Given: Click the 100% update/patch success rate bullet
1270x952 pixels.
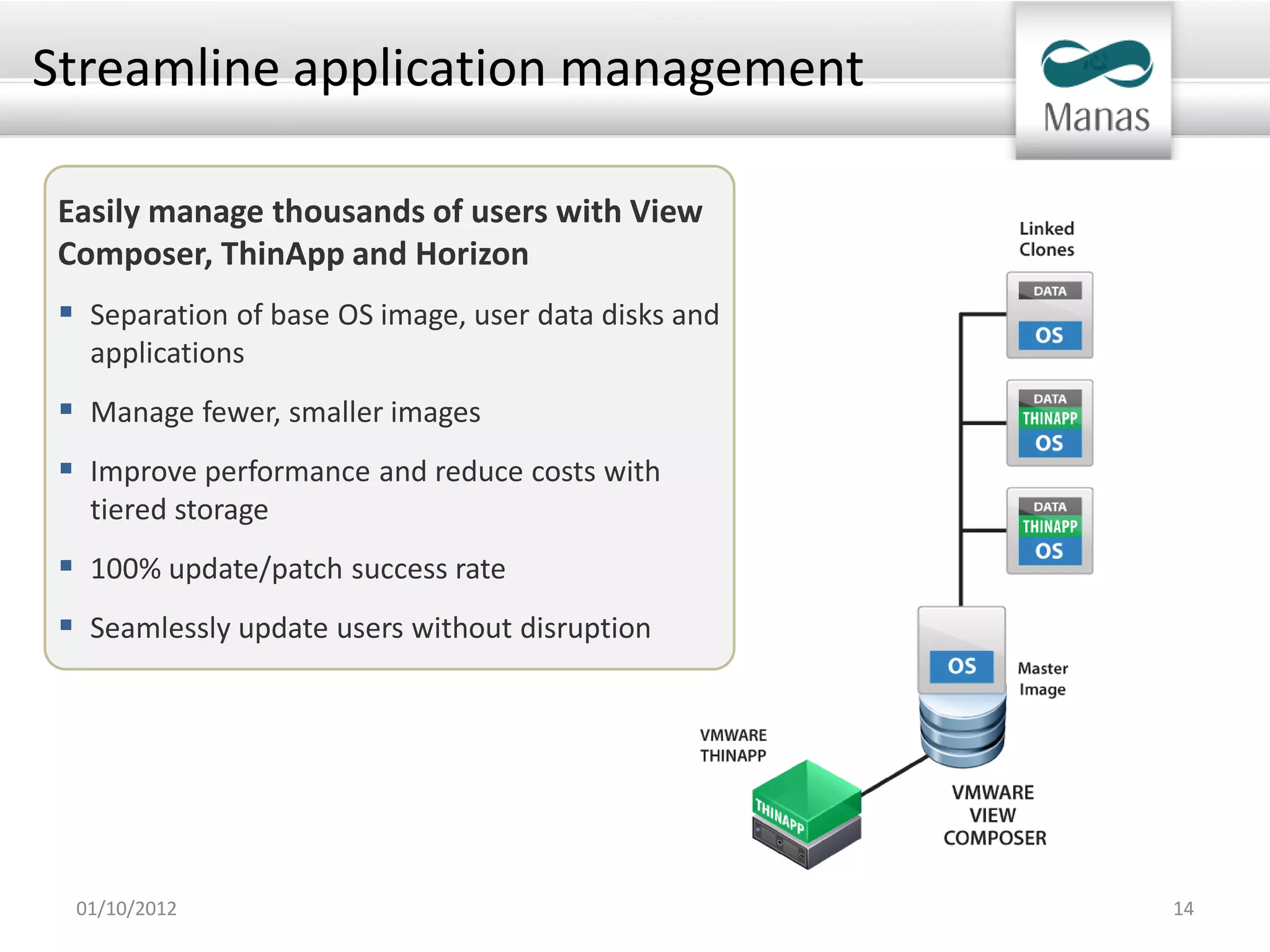Looking at the screenshot, I should pos(298,569).
